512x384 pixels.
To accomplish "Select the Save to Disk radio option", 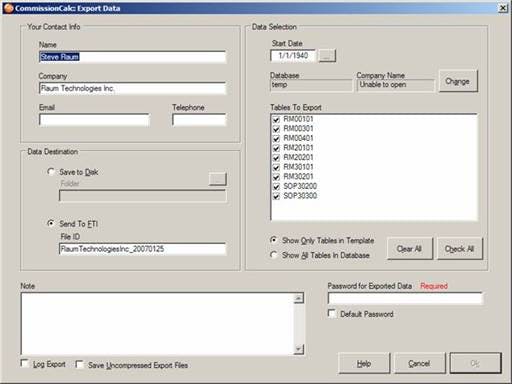I will coord(51,172).
